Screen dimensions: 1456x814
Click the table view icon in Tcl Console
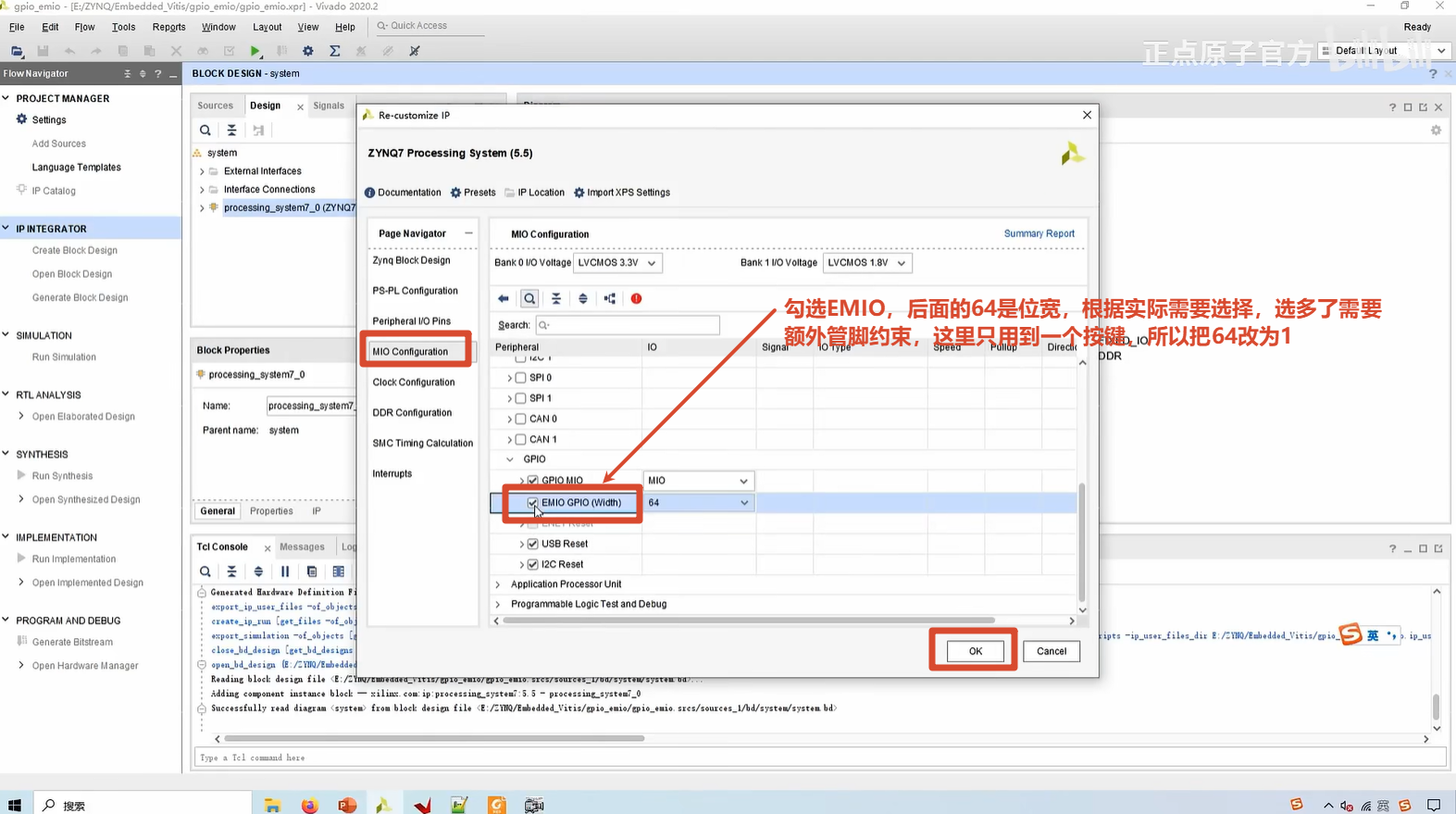point(339,571)
